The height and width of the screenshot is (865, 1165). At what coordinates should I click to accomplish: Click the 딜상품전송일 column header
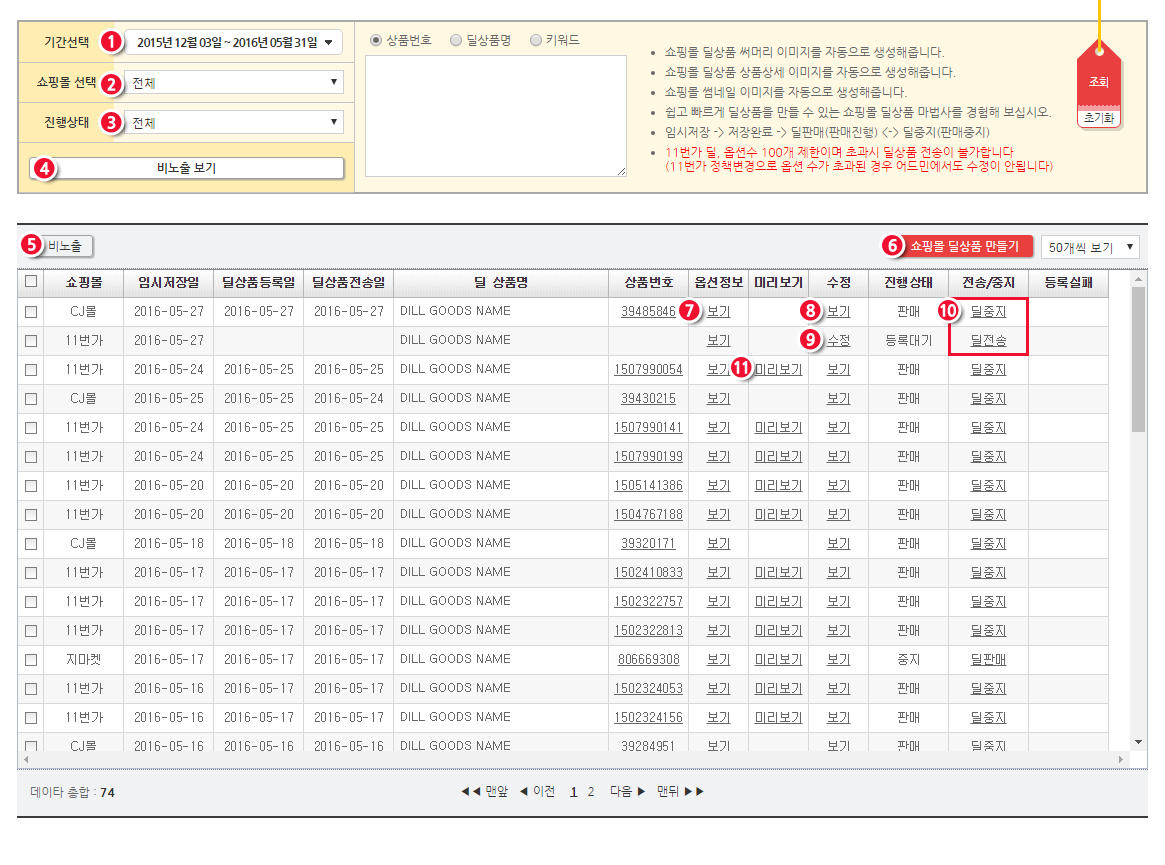(348, 282)
